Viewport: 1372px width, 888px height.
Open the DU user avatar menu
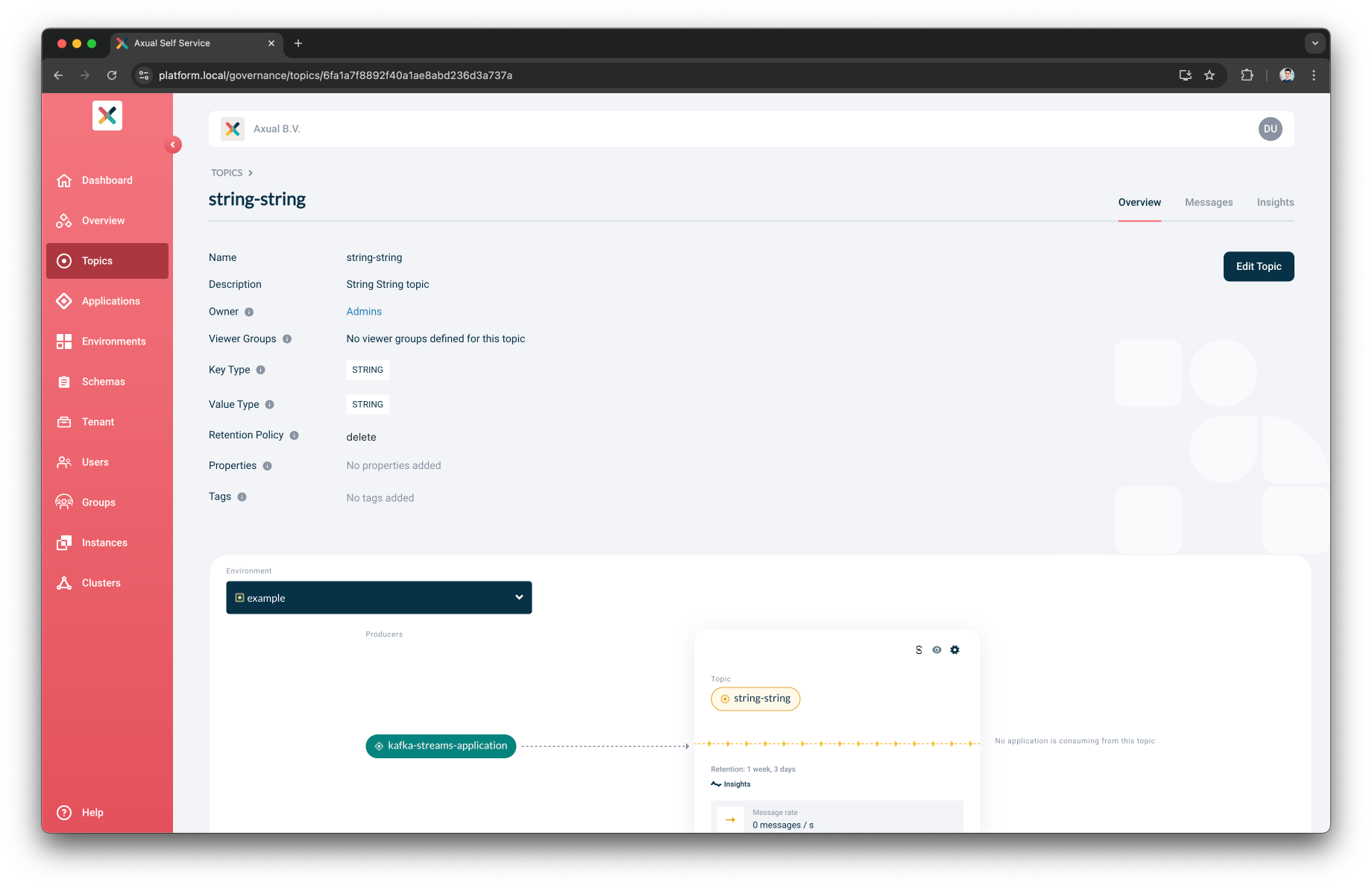1271,129
